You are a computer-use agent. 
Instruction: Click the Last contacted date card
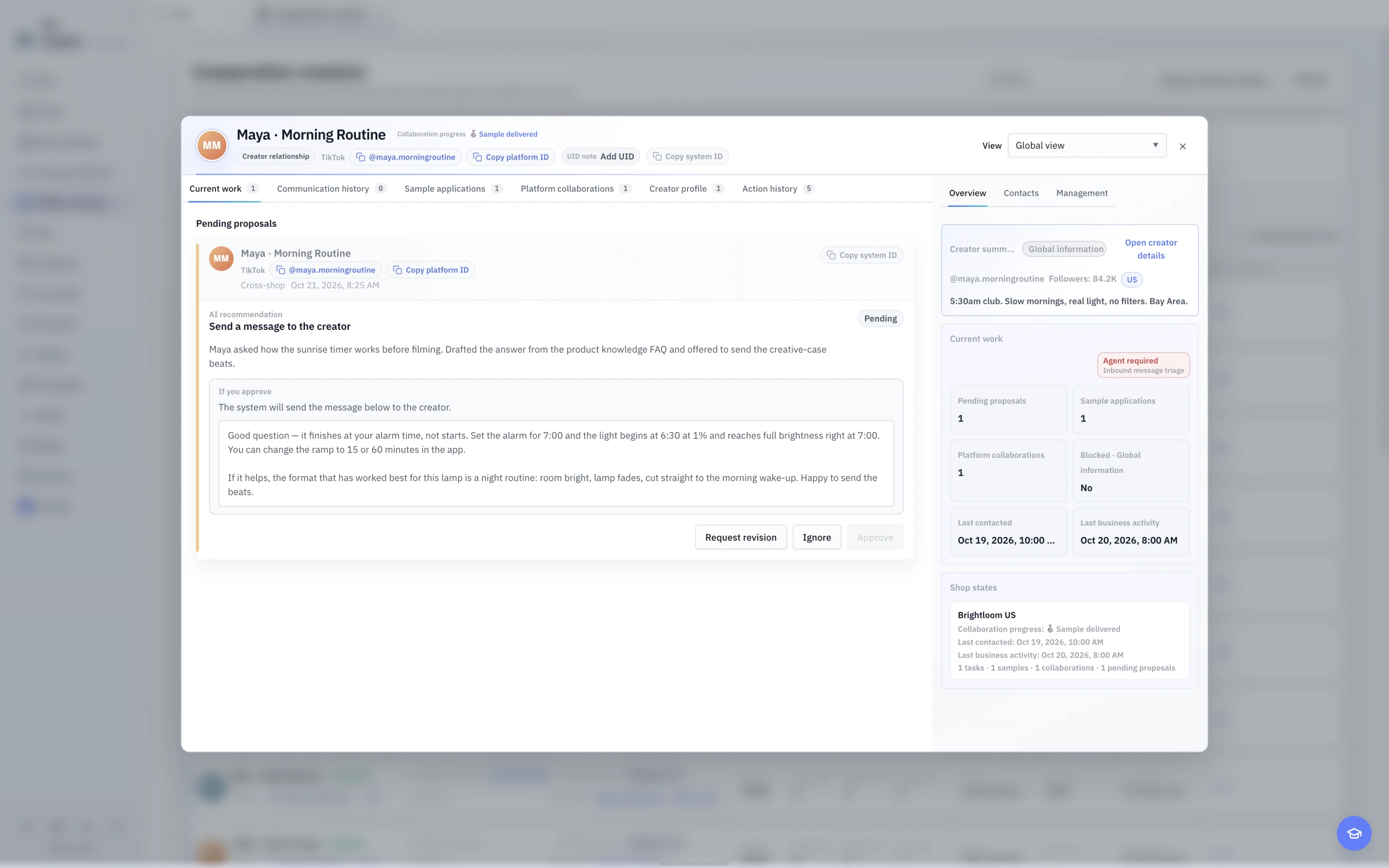1008,532
